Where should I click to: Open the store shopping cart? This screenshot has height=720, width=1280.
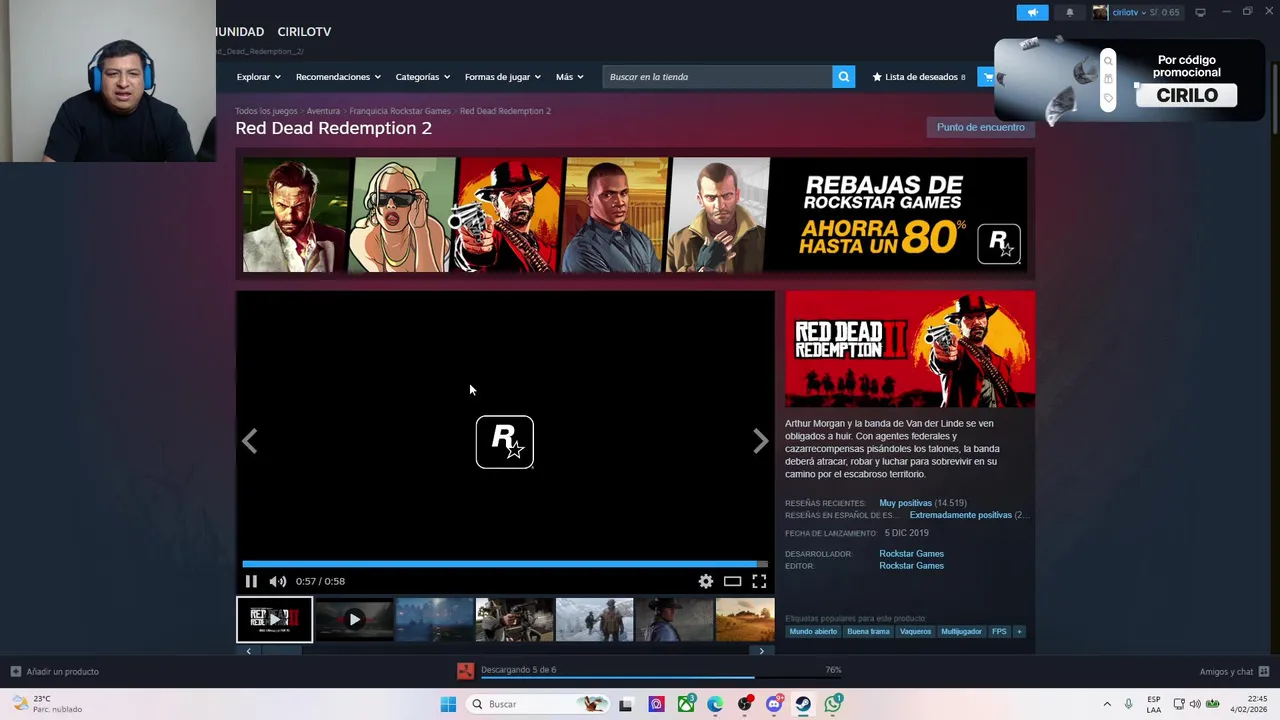[x=987, y=77]
